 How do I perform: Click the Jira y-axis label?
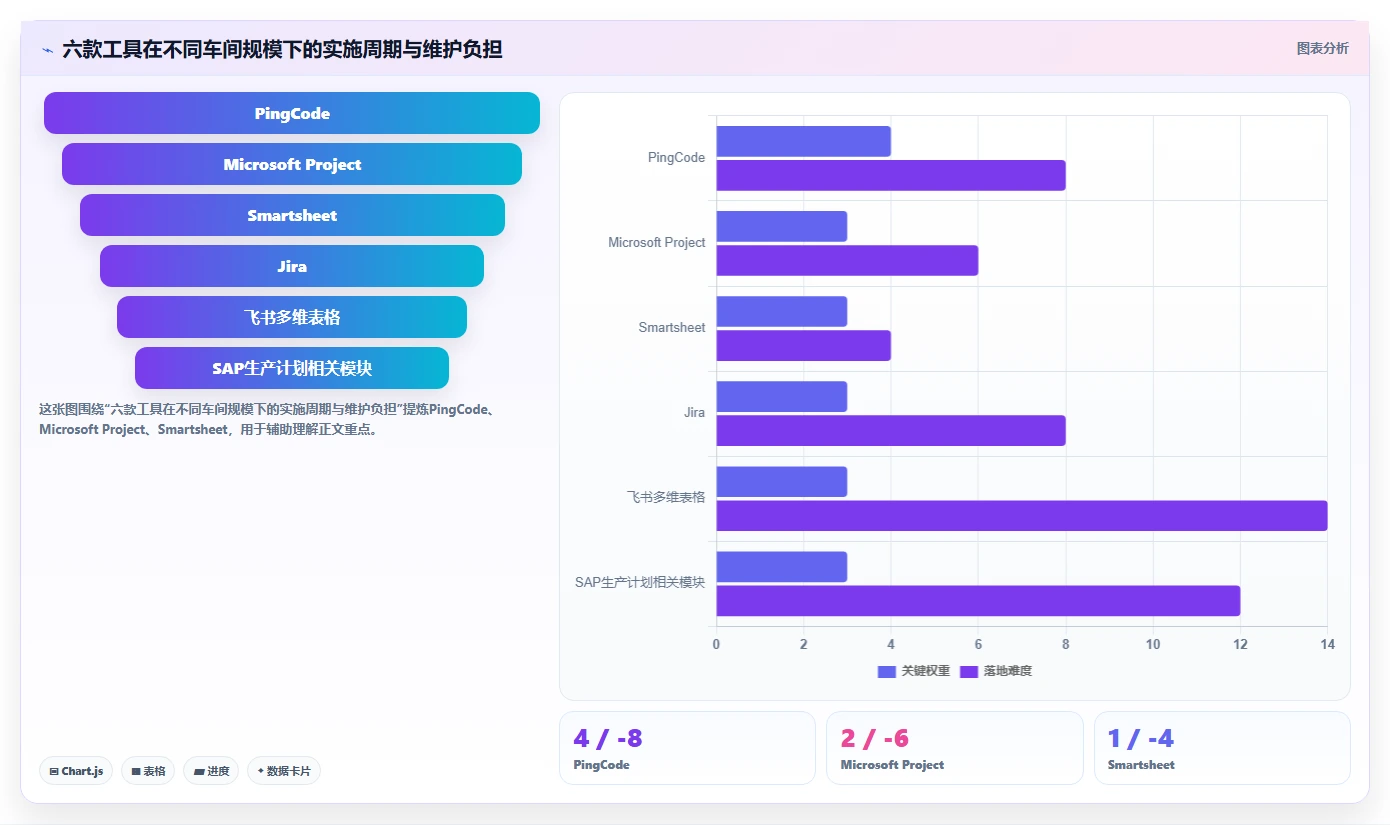point(694,413)
